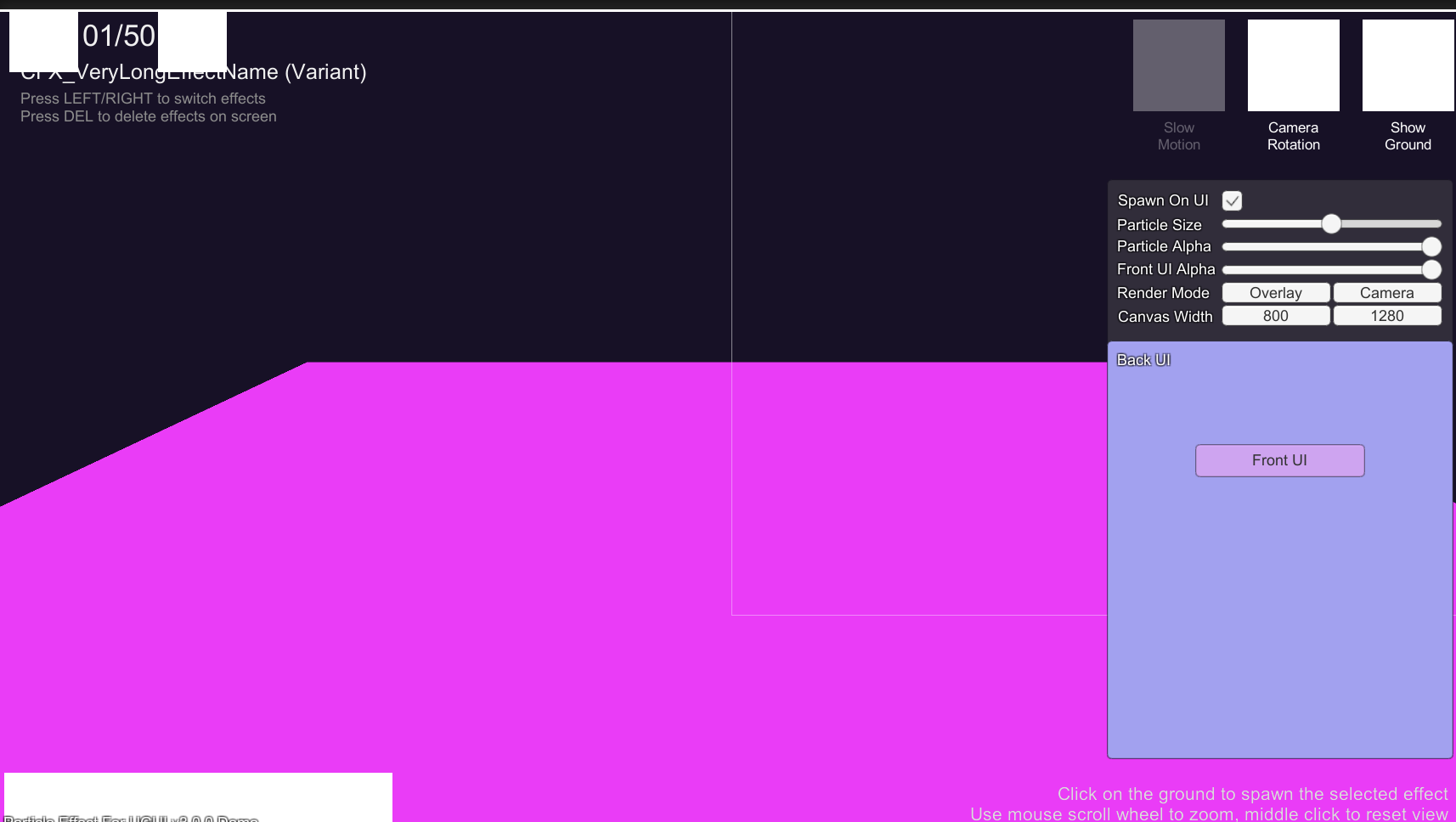Viewport: 1456px width, 822px height.
Task: Switch Render Mode to Camera
Action: click(x=1387, y=292)
